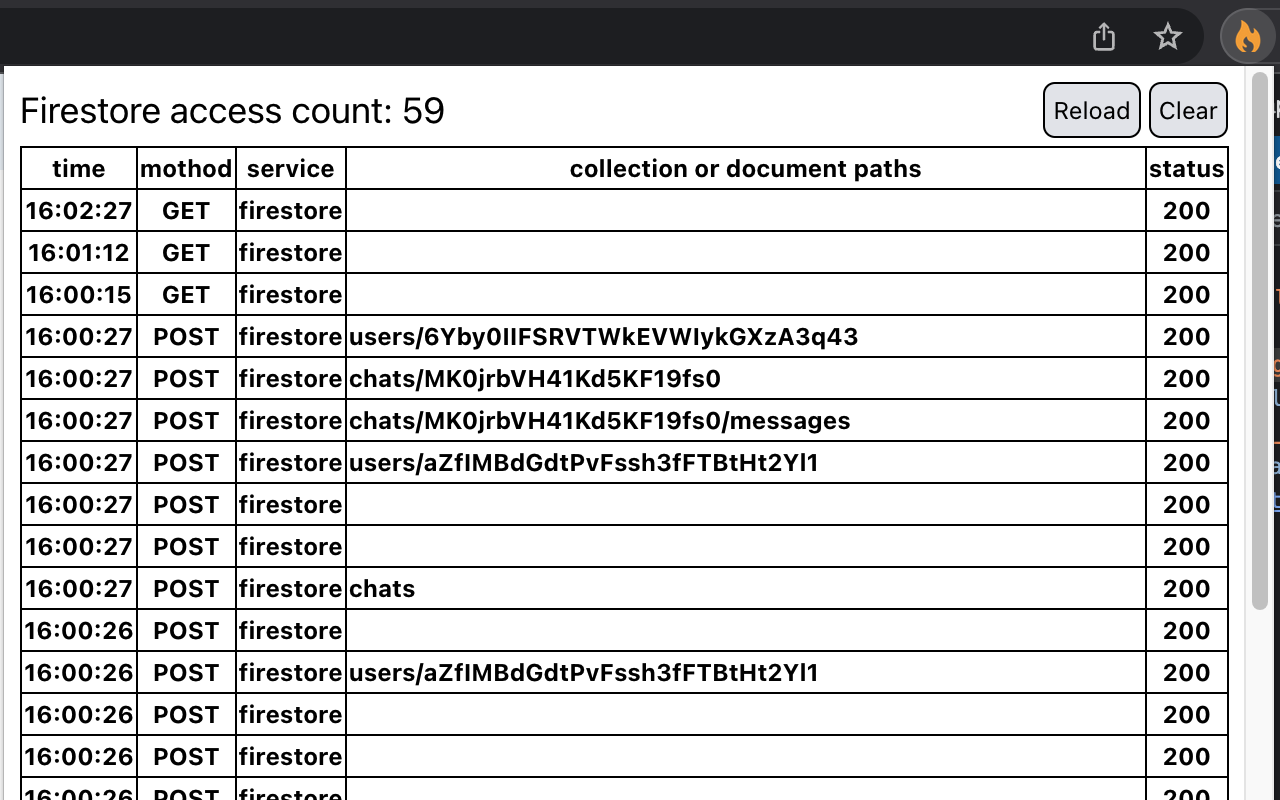Click the Firestore access count heading
The height and width of the screenshot is (800, 1280).
pyautogui.click(x=232, y=111)
